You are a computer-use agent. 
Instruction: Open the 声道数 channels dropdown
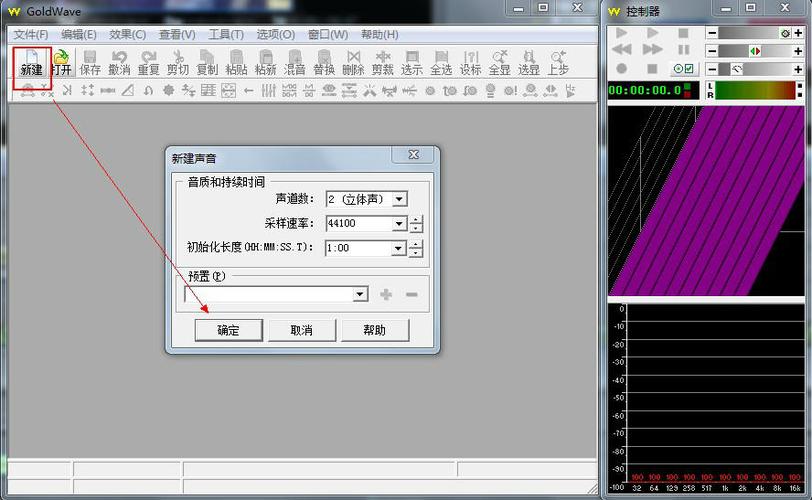pyautogui.click(x=399, y=199)
